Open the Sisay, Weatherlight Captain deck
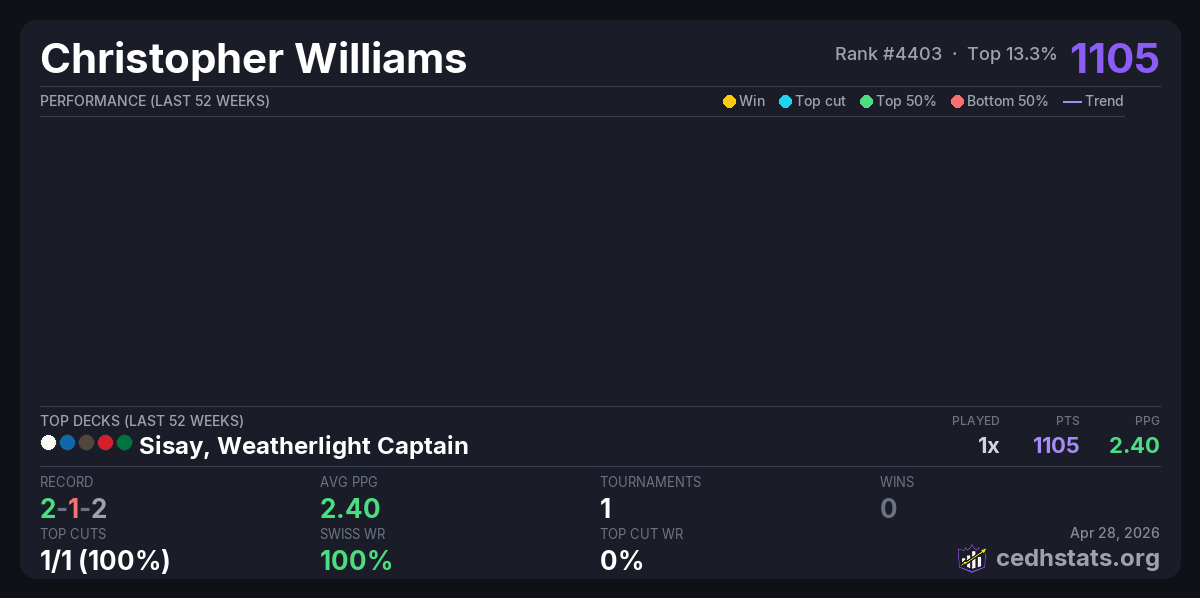The image size is (1200, 598). (x=303, y=446)
